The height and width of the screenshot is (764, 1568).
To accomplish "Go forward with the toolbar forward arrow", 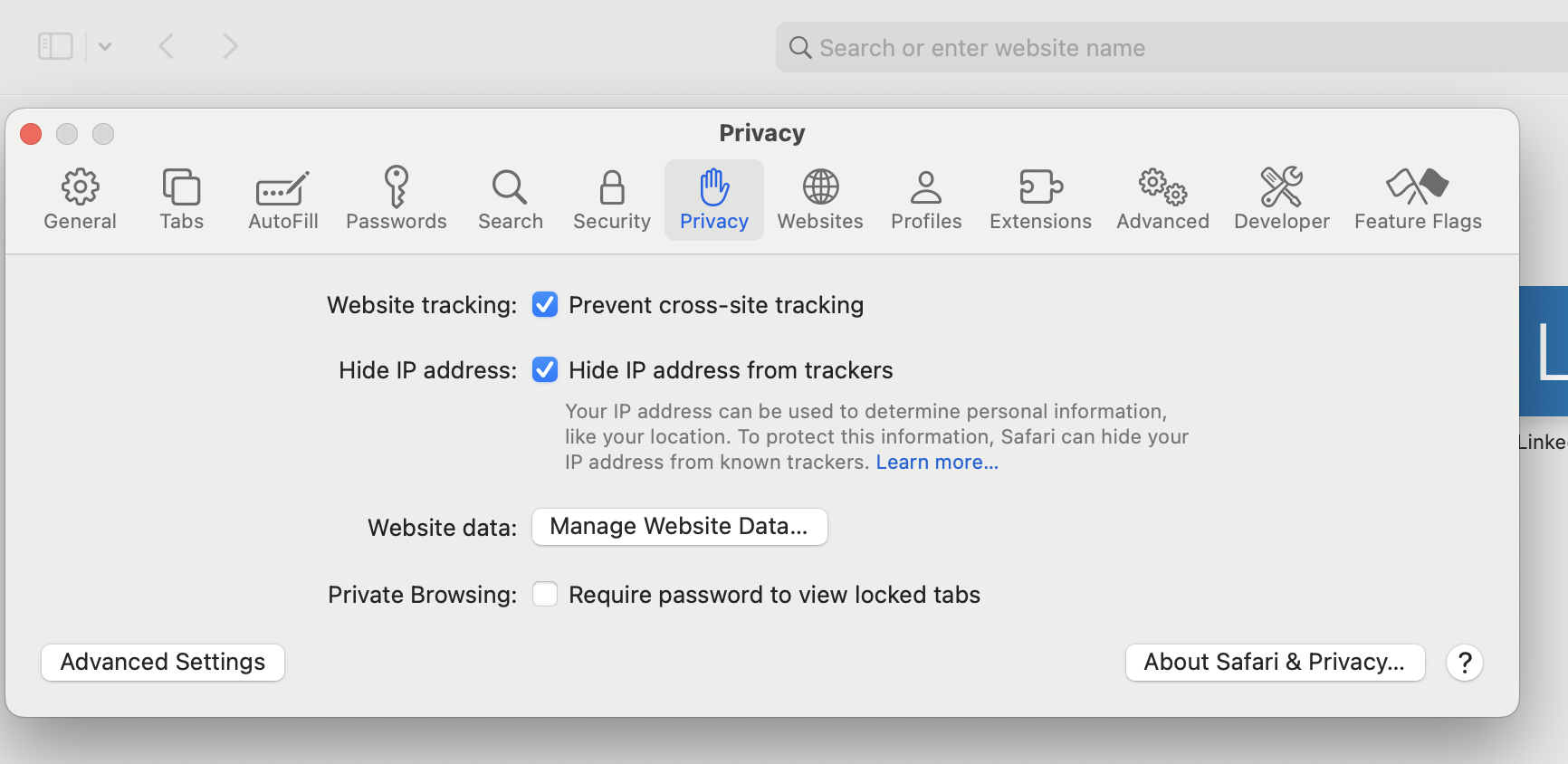I will (230, 46).
